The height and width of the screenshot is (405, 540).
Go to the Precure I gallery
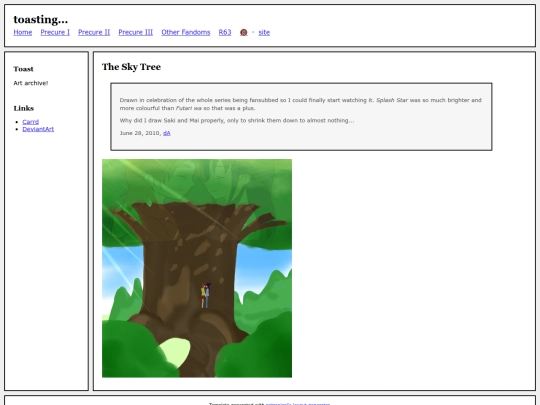[55, 32]
